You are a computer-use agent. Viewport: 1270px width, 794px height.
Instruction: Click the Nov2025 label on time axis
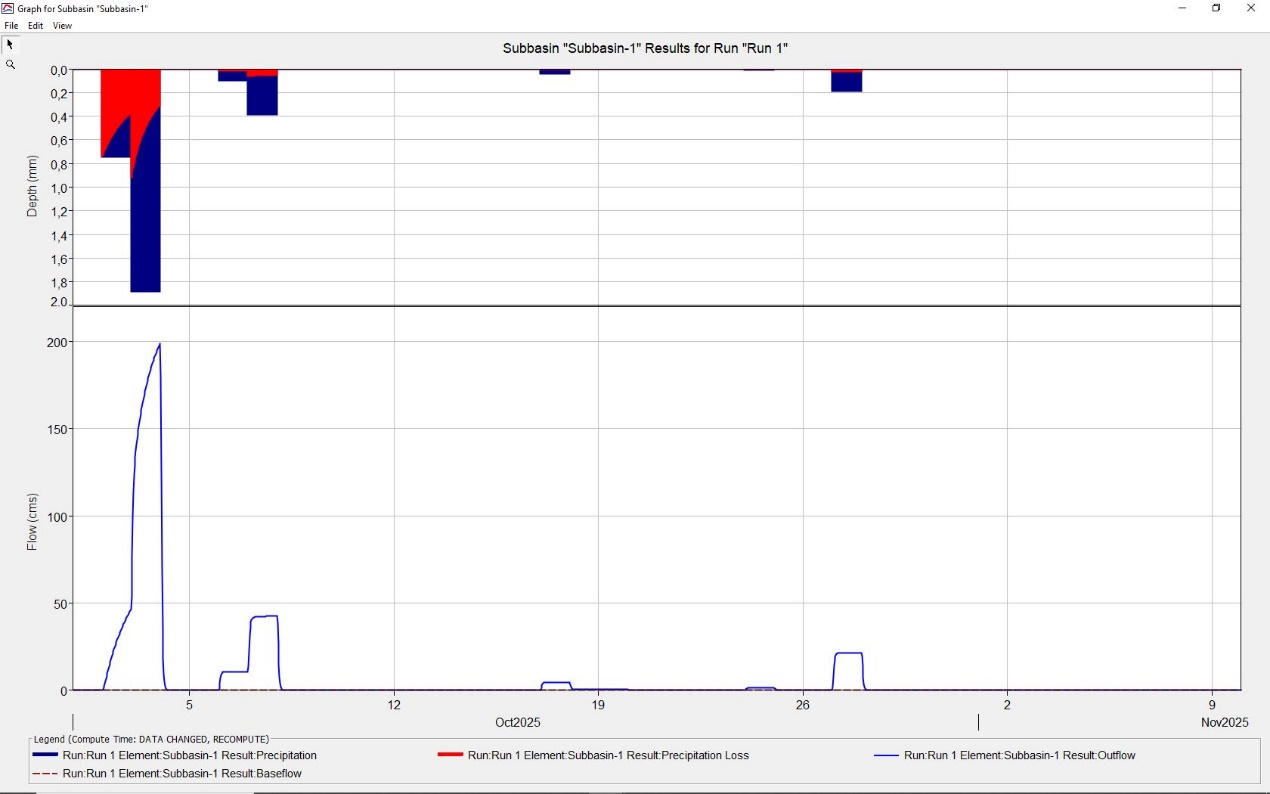1225,722
